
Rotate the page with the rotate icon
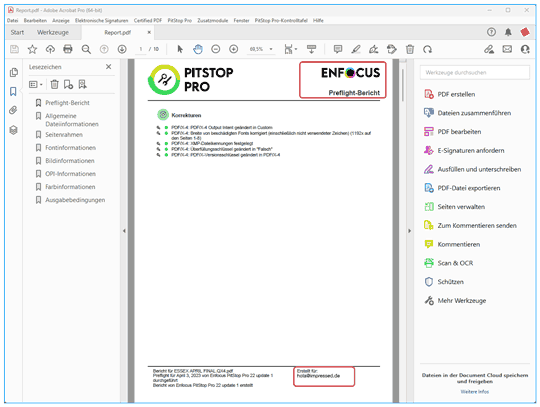coord(427,49)
